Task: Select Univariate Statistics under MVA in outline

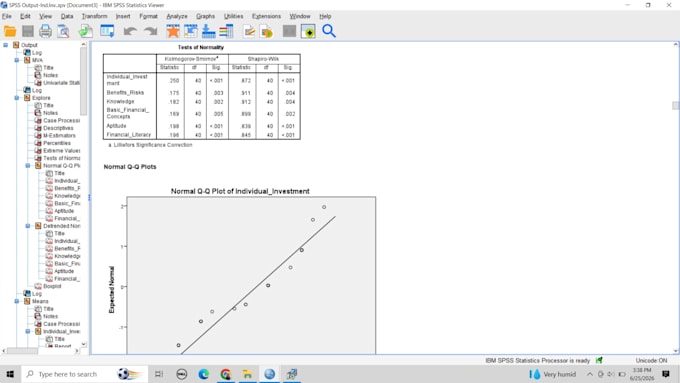Action: click(x=61, y=83)
